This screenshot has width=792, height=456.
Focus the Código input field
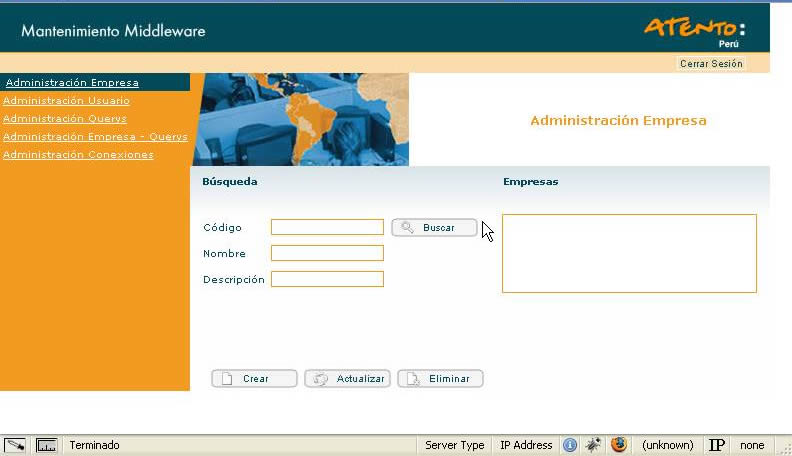click(x=327, y=227)
